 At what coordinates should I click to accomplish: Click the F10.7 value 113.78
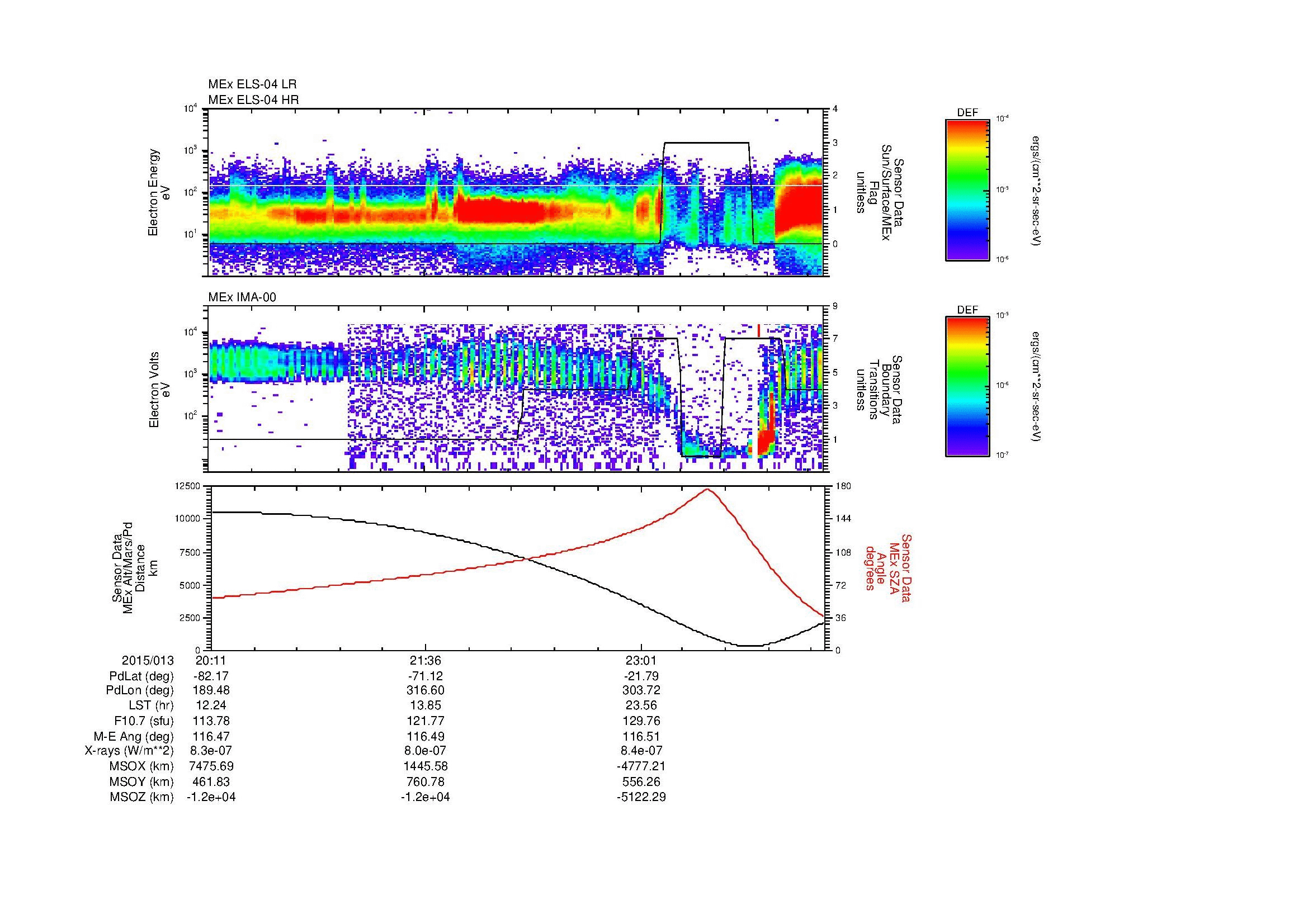click(211, 721)
